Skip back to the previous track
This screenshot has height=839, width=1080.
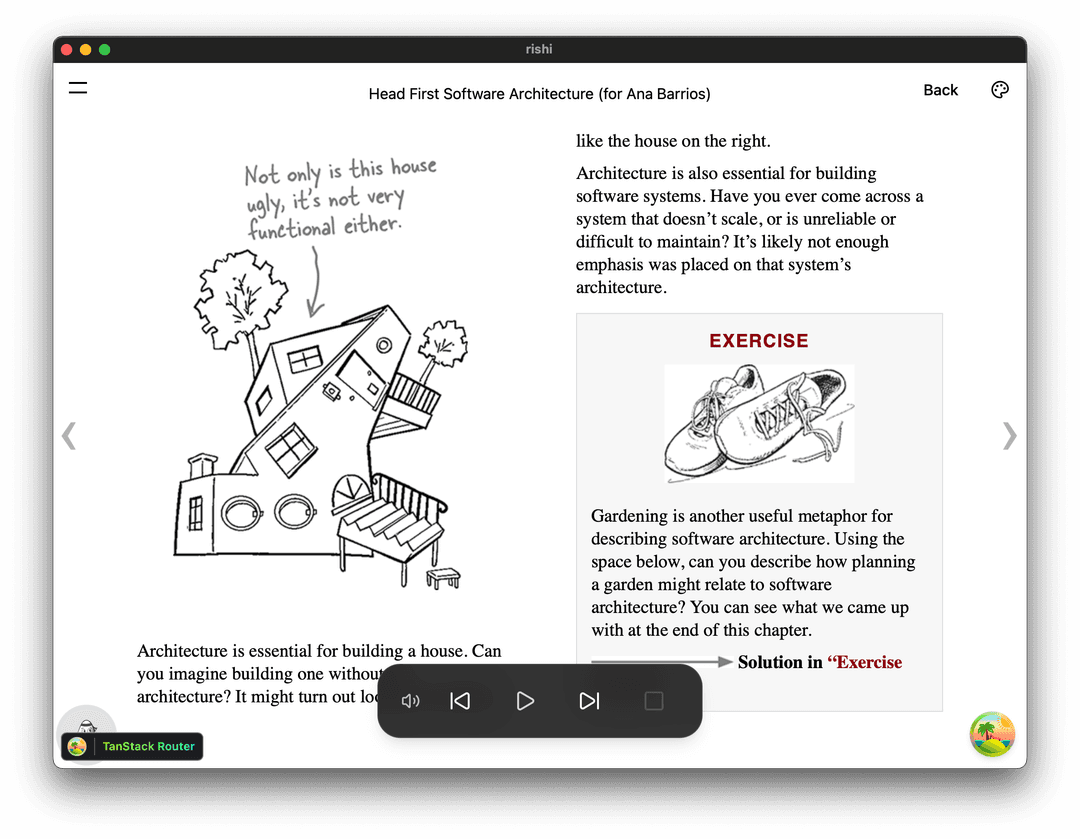460,701
